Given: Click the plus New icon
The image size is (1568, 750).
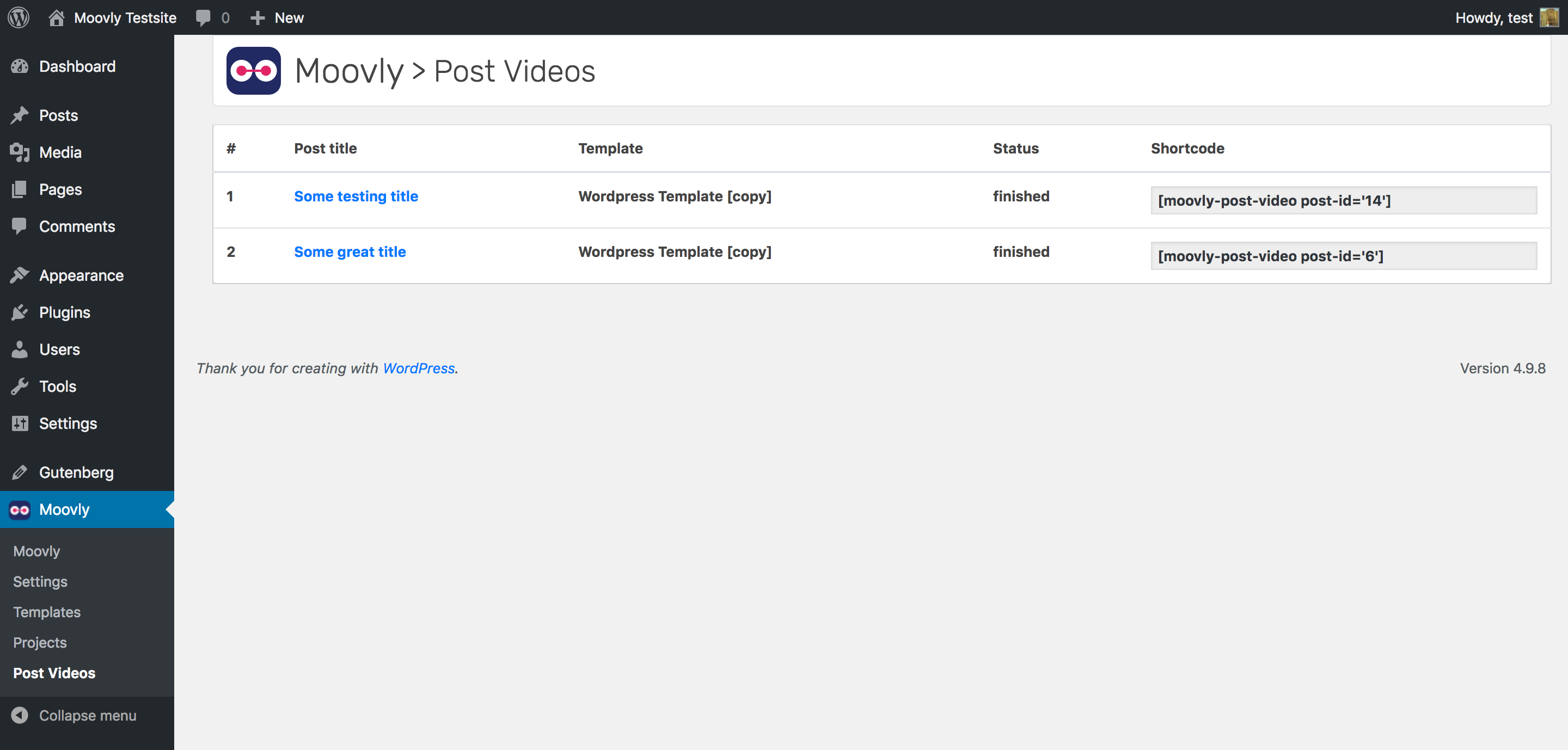Looking at the screenshot, I should 258,17.
